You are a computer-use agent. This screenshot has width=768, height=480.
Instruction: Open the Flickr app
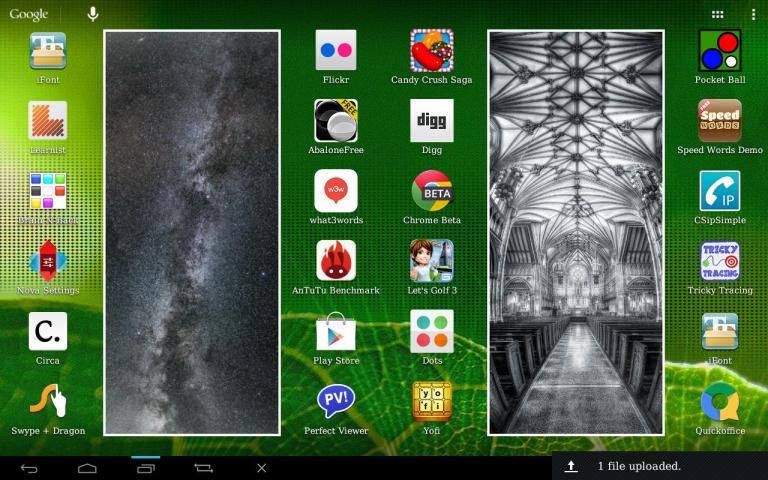point(336,50)
